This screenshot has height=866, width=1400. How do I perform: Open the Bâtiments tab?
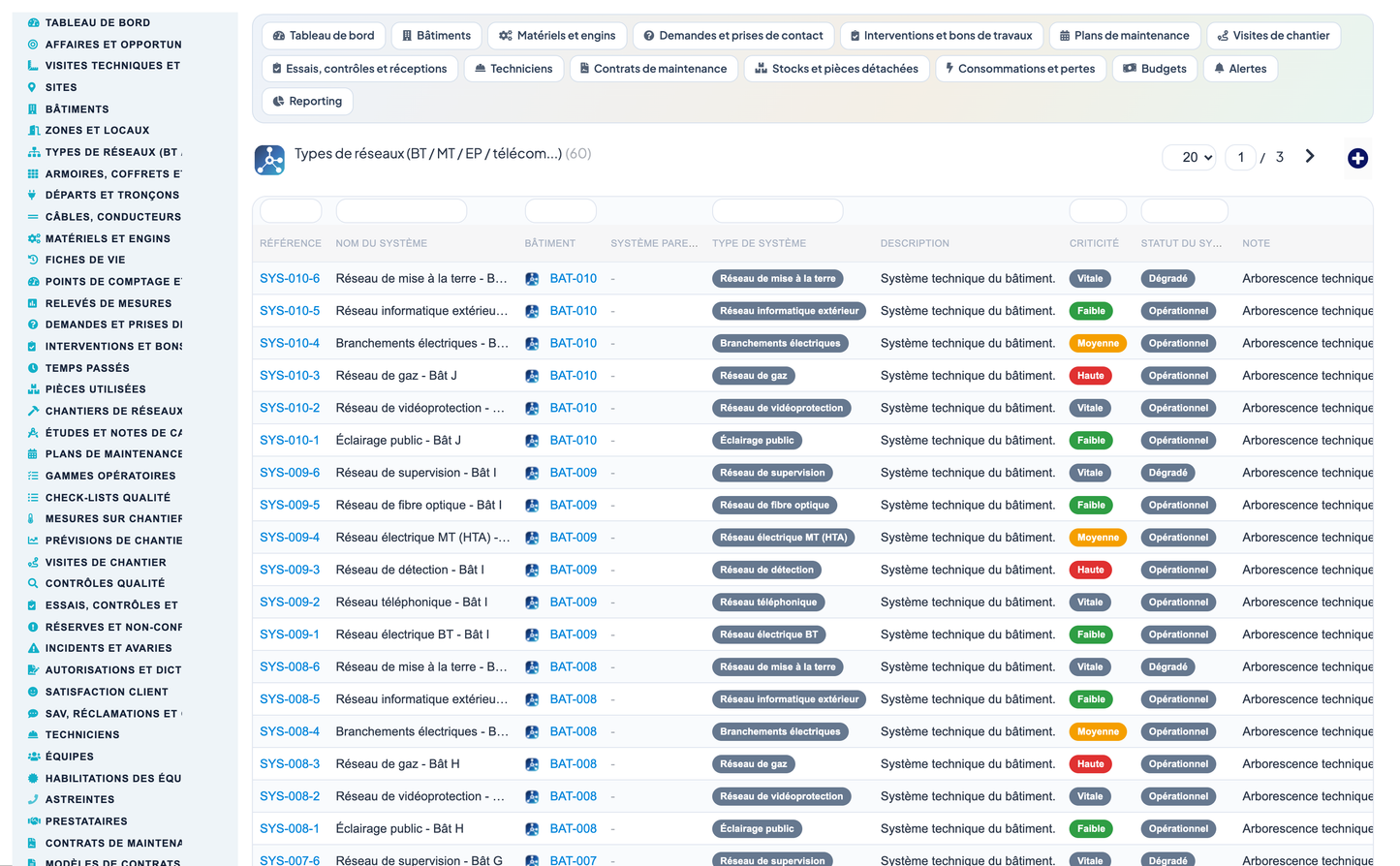point(436,36)
